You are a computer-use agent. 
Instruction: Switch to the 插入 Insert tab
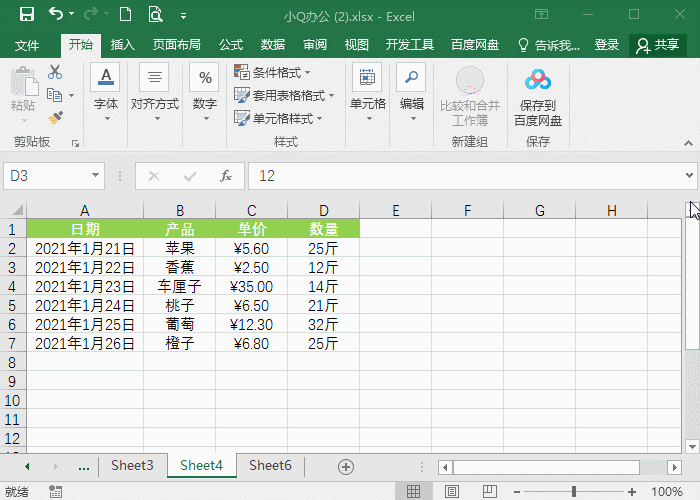coord(122,45)
